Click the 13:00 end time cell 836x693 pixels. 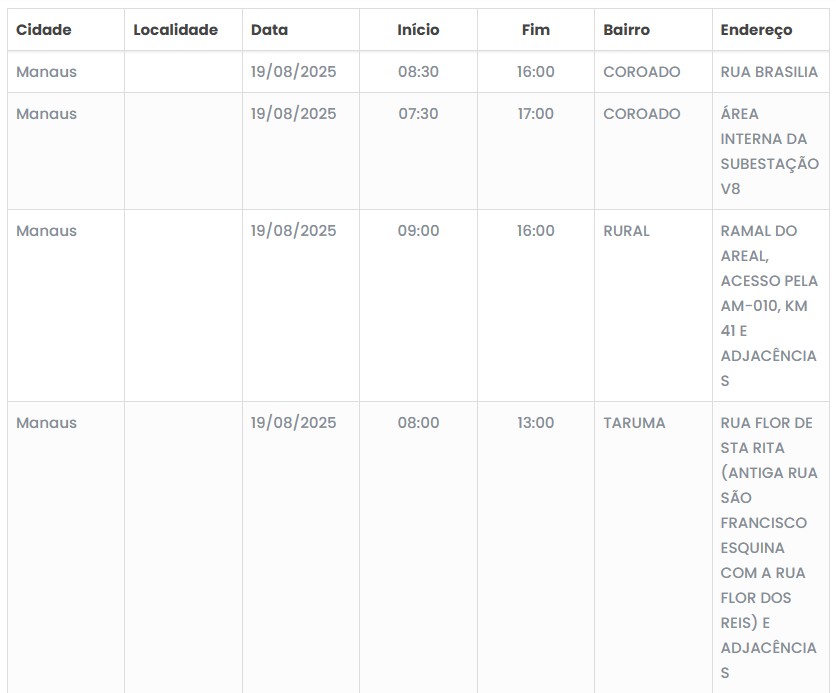coord(536,423)
